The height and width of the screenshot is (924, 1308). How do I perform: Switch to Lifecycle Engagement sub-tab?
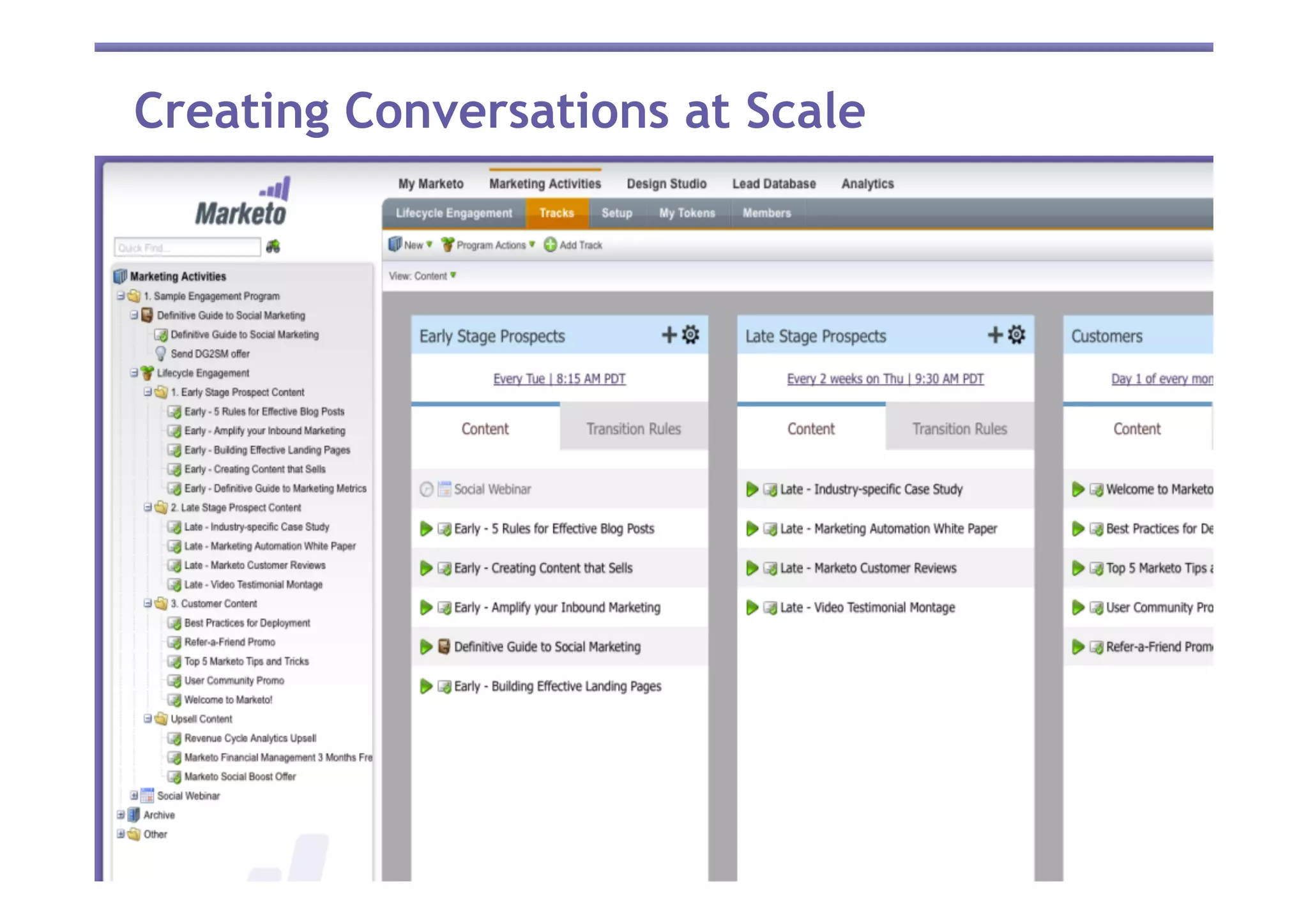click(x=454, y=213)
